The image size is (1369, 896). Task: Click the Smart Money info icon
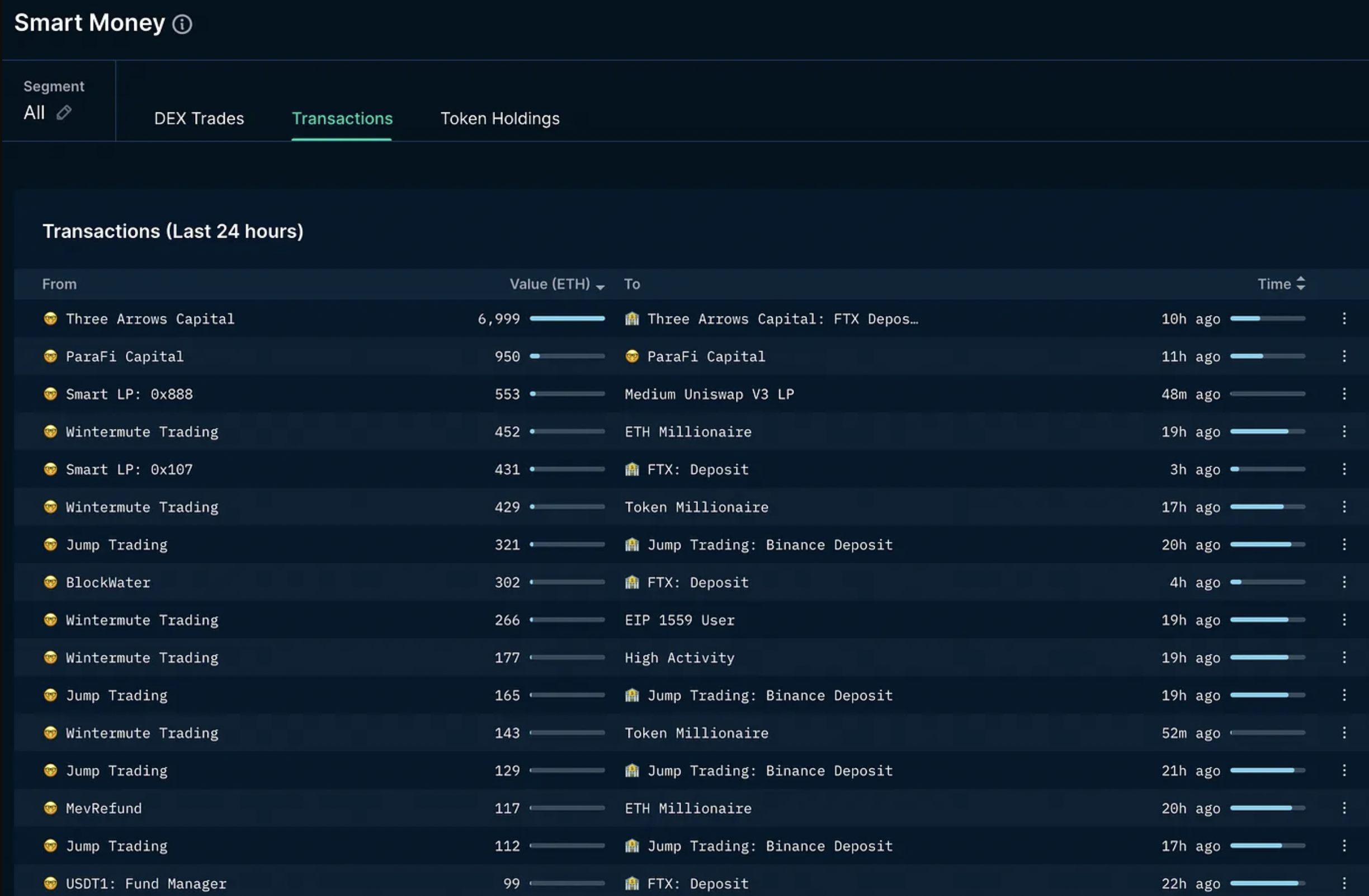[x=182, y=24]
